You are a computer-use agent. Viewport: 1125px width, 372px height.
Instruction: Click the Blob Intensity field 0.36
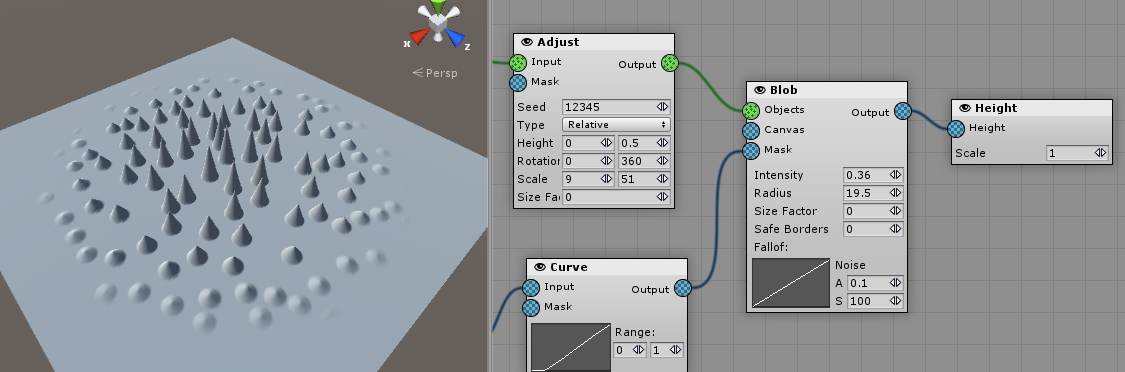point(873,175)
